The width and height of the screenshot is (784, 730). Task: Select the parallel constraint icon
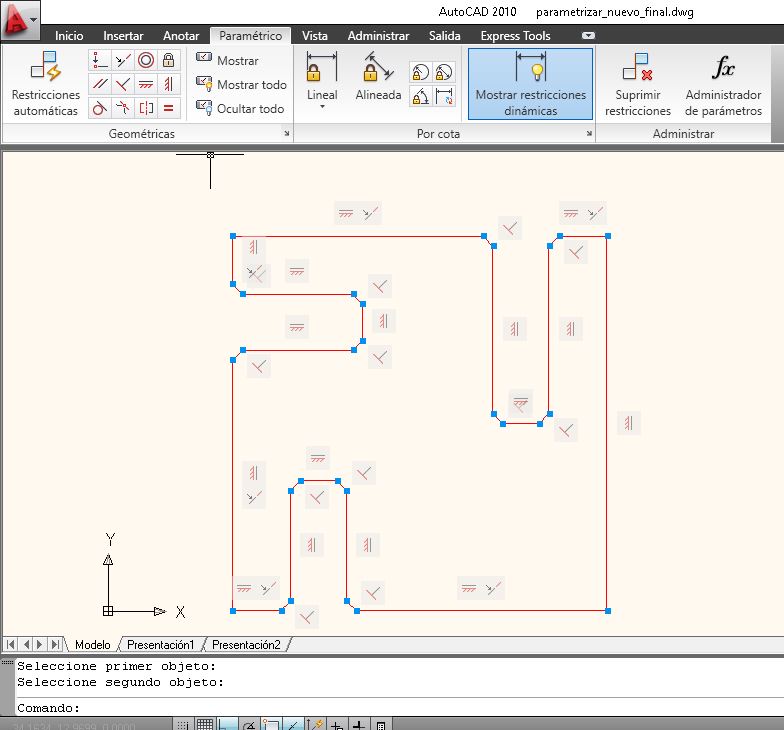(100, 84)
